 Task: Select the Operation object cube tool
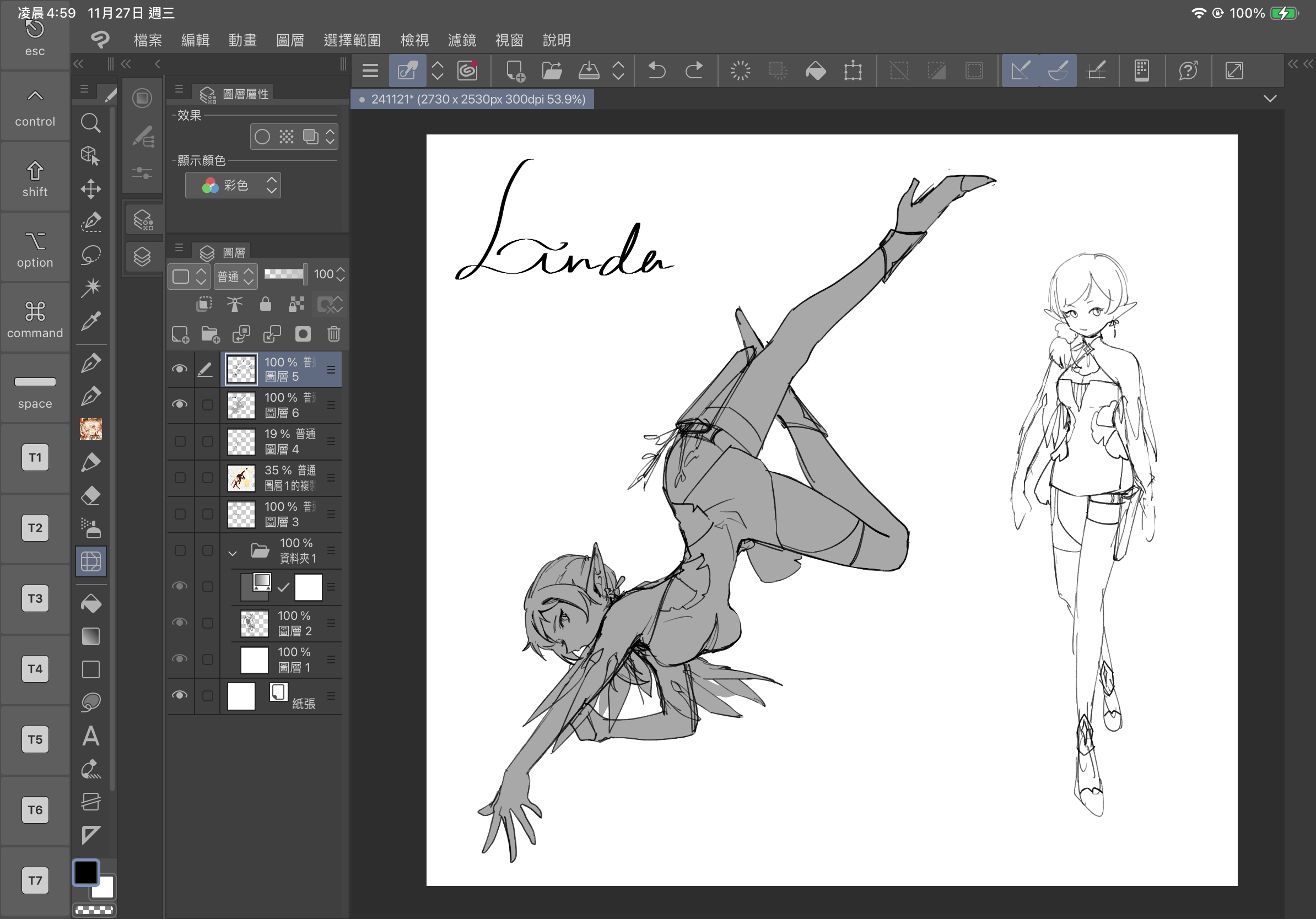(x=90, y=155)
